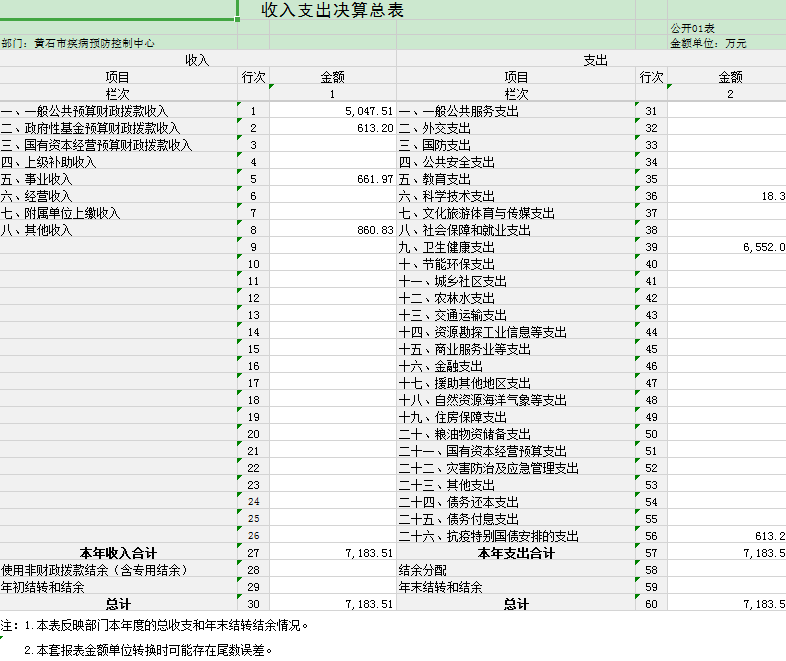This screenshot has height=661, width=786.
Task: Click the 二十六、抗疫特别国债安排的支出 cell
Action: coord(489,536)
